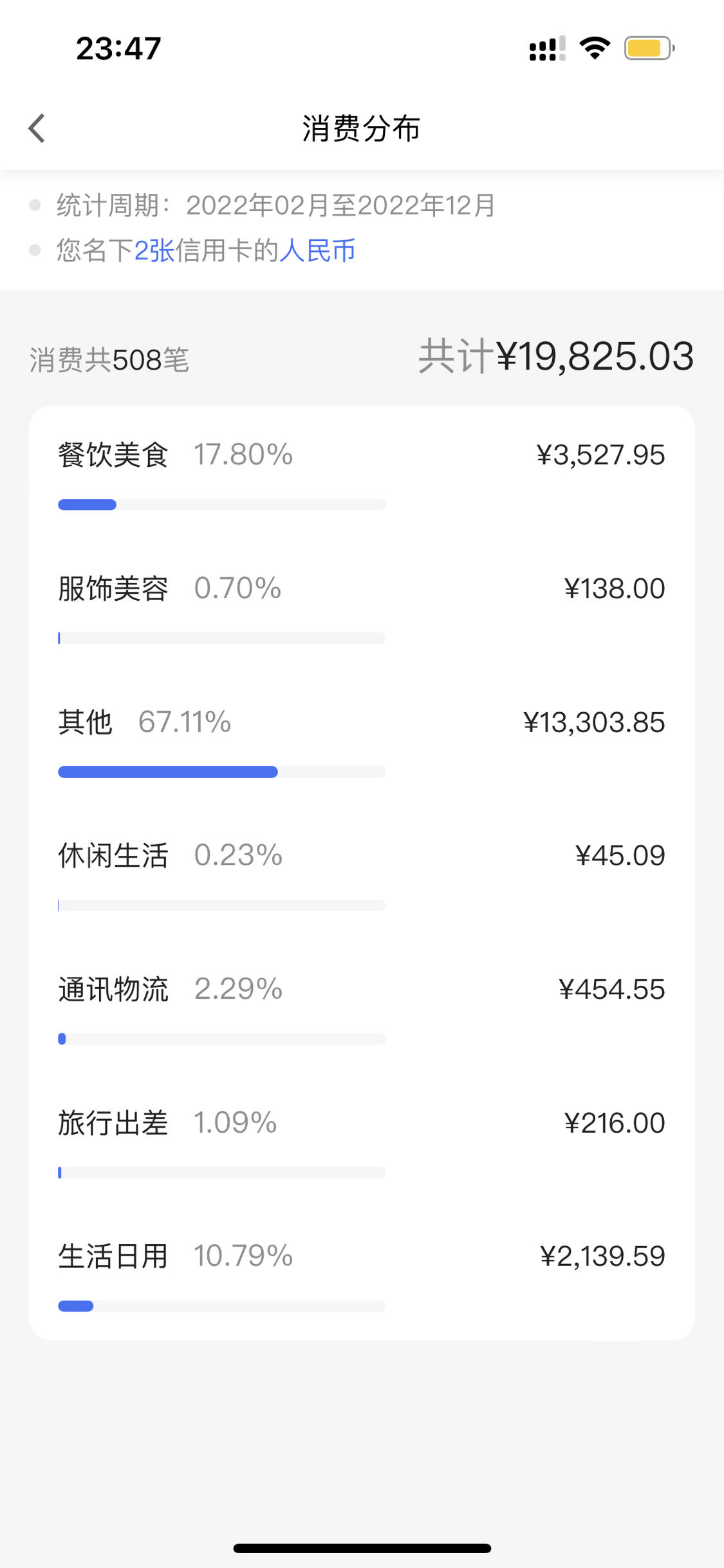This screenshot has height=1568, width=724.
Task: Tap the back arrow icon
Action: click(37, 128)
